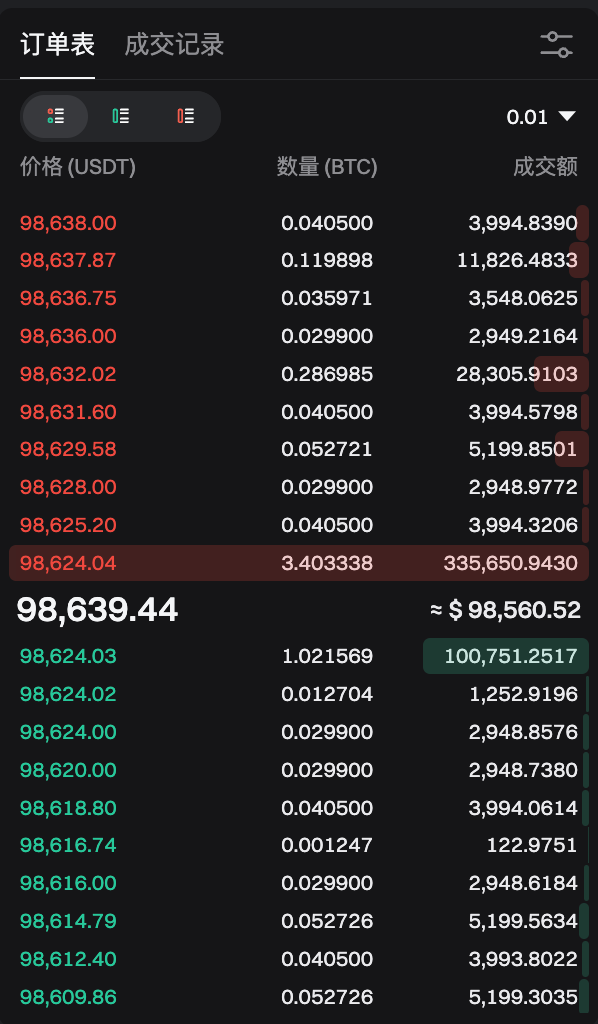Image resolution: width=598 pixels, height=1024 pixels.
Task: Pick bid price 98,614.79
Action: coord(68,921)
